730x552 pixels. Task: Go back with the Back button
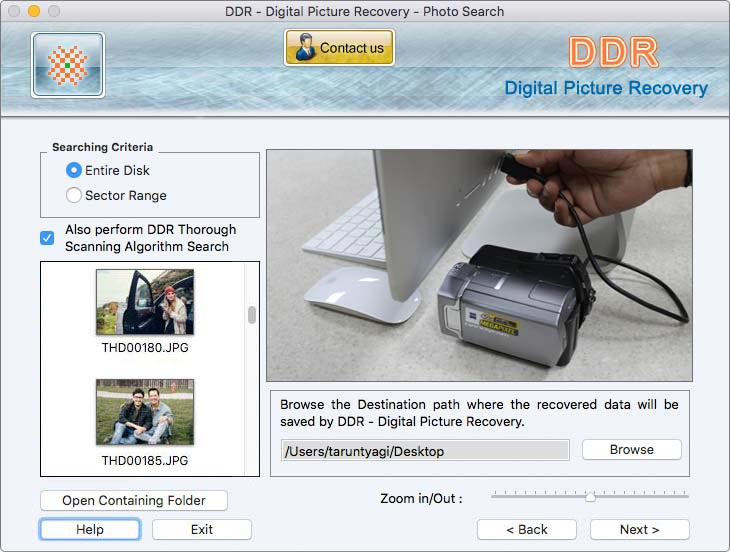pos(527,530)
